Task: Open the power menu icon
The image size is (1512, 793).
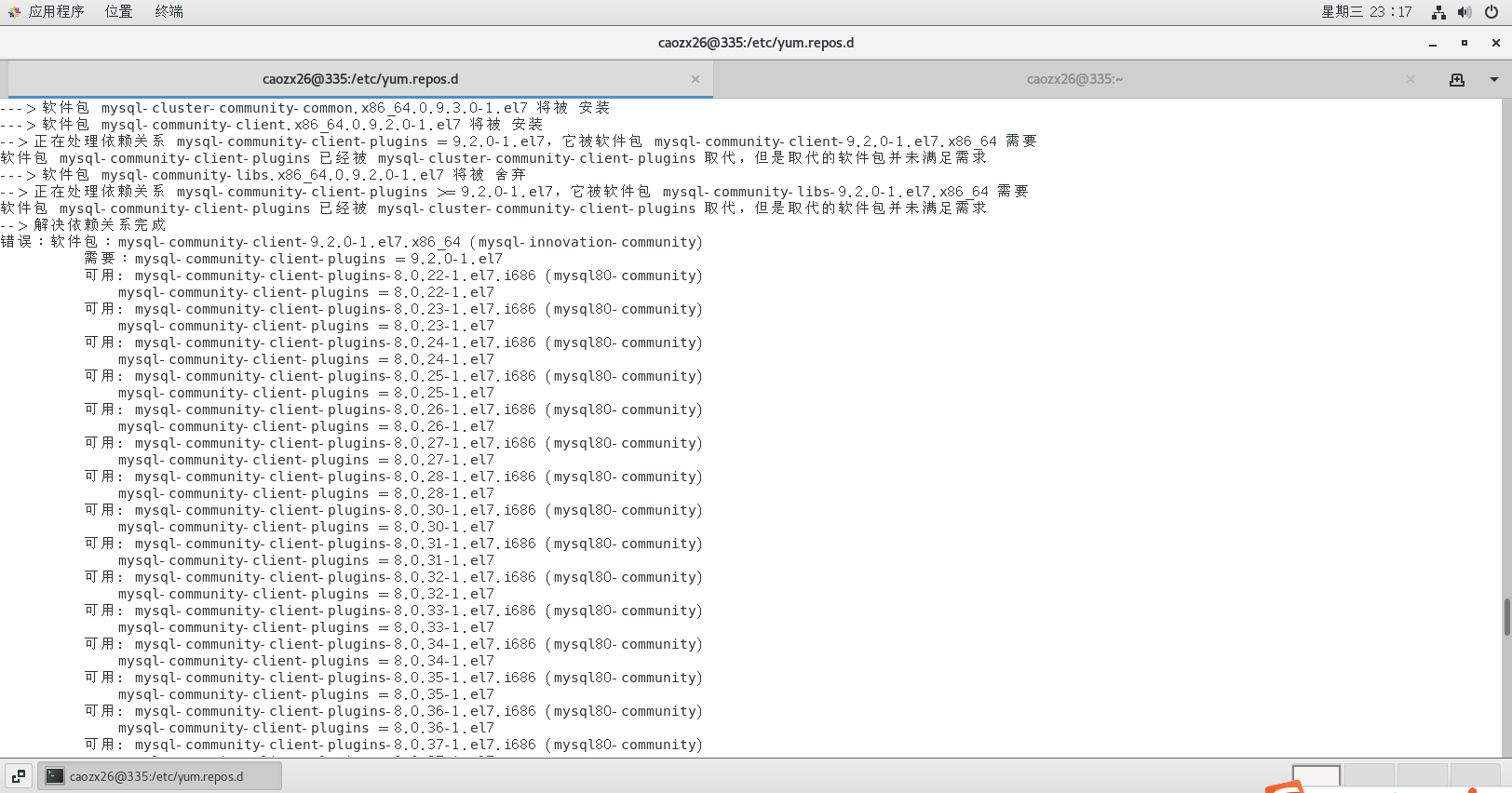Action: [1492, 12]
